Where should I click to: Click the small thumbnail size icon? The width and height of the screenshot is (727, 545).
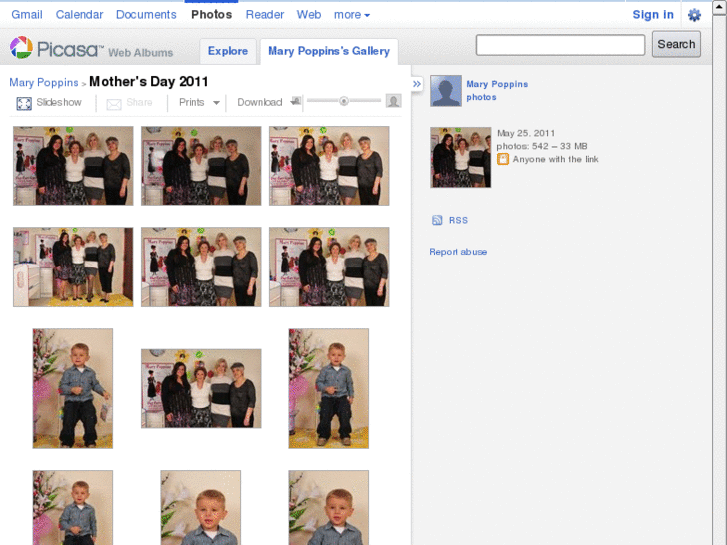[296, 101]
